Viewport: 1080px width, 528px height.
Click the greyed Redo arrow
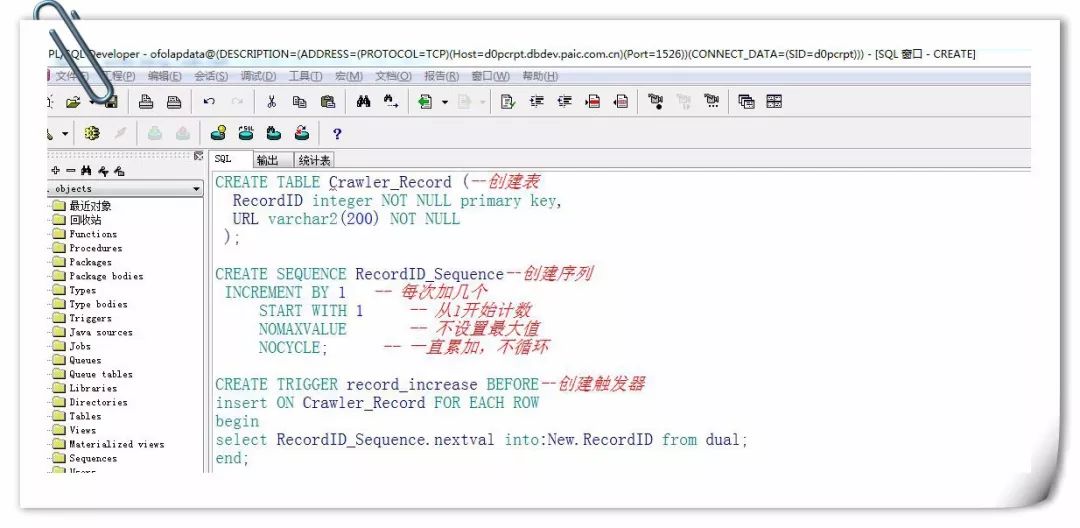pos(237,103)
